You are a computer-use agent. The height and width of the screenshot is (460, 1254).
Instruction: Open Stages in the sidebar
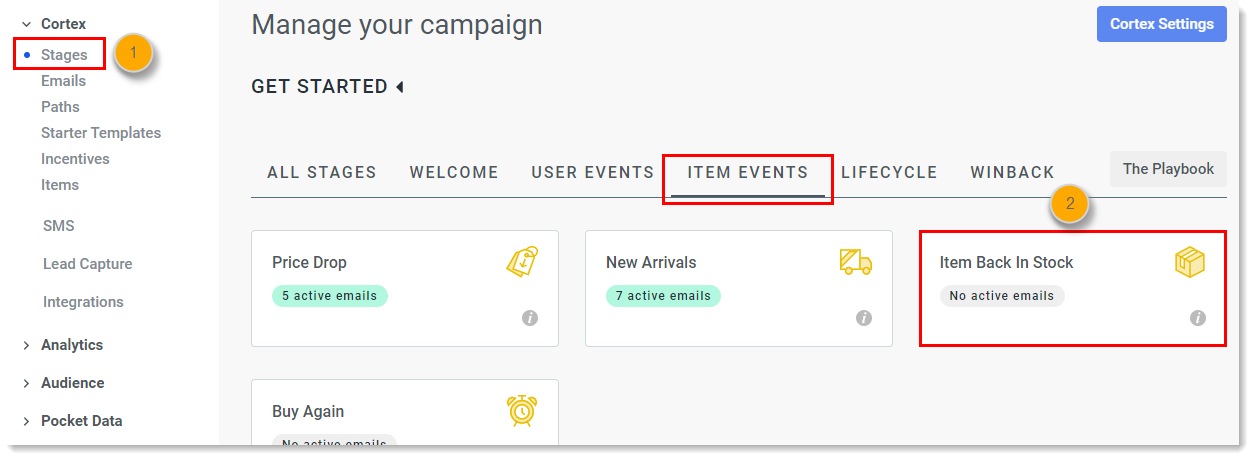point(64,55)
